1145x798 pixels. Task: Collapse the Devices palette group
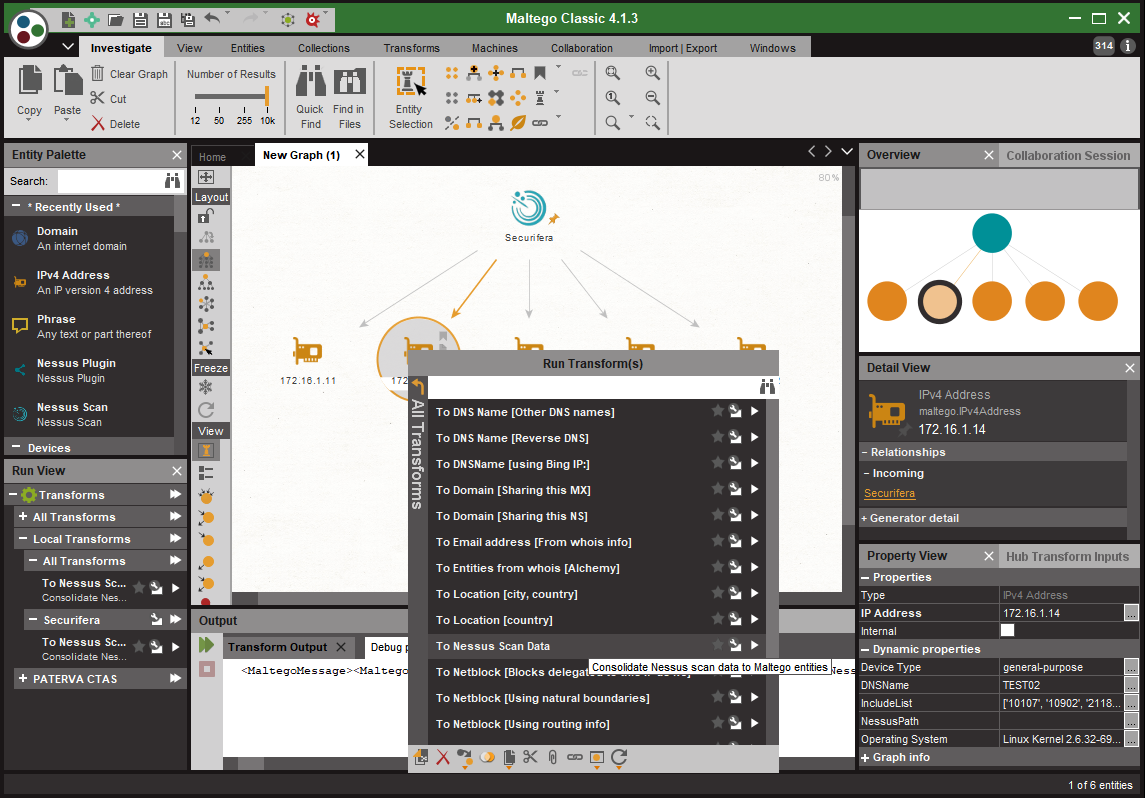click(x=16, y=447)
